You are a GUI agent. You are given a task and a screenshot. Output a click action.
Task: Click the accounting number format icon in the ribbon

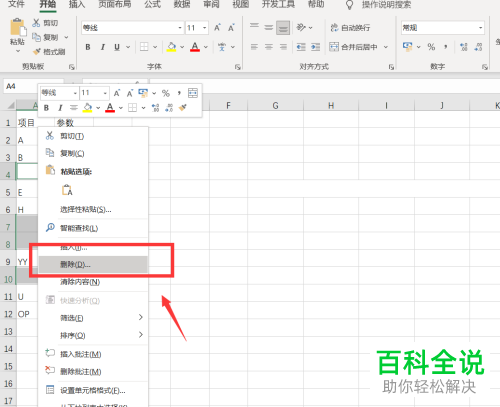point(407,47)
